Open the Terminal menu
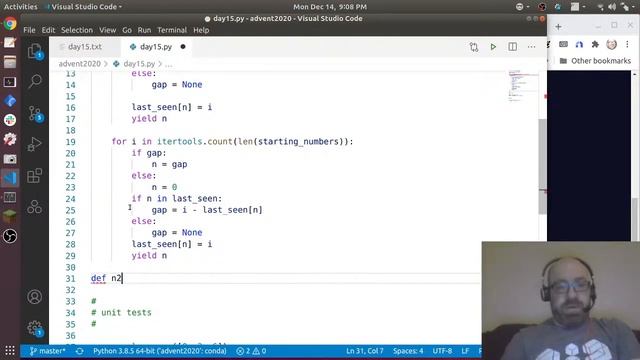This screenshot has width=640, height=360. 172,30
